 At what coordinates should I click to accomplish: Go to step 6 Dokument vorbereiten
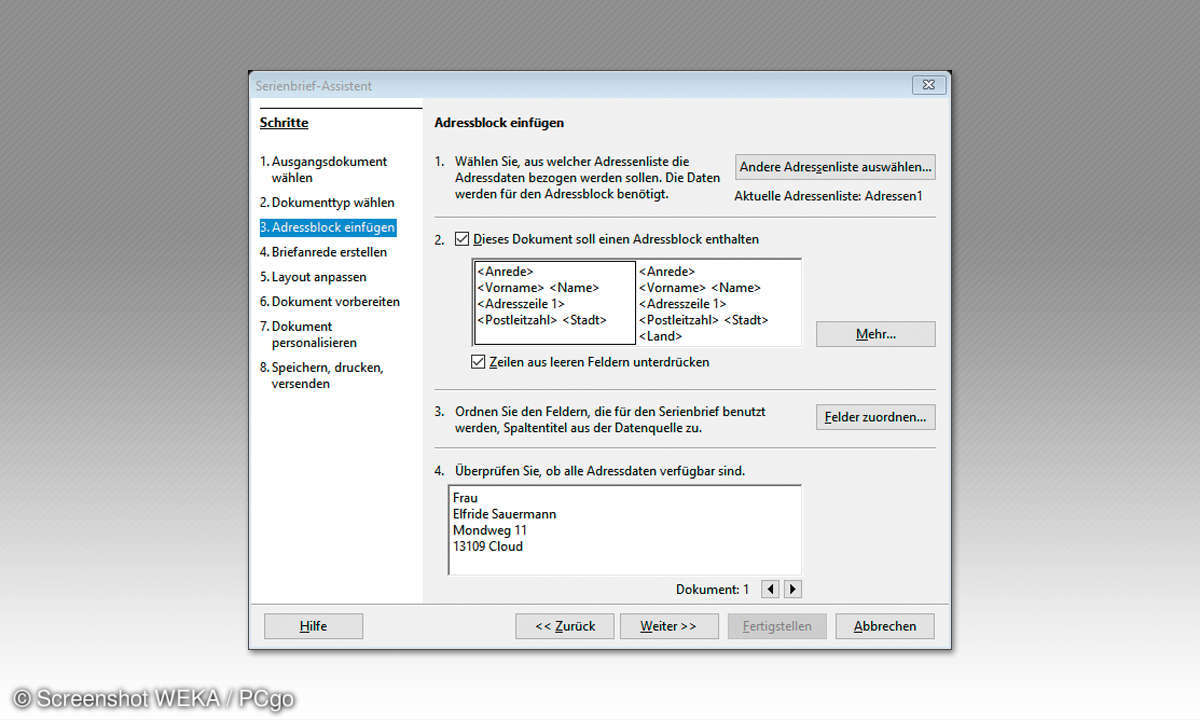tap(329, 301)
